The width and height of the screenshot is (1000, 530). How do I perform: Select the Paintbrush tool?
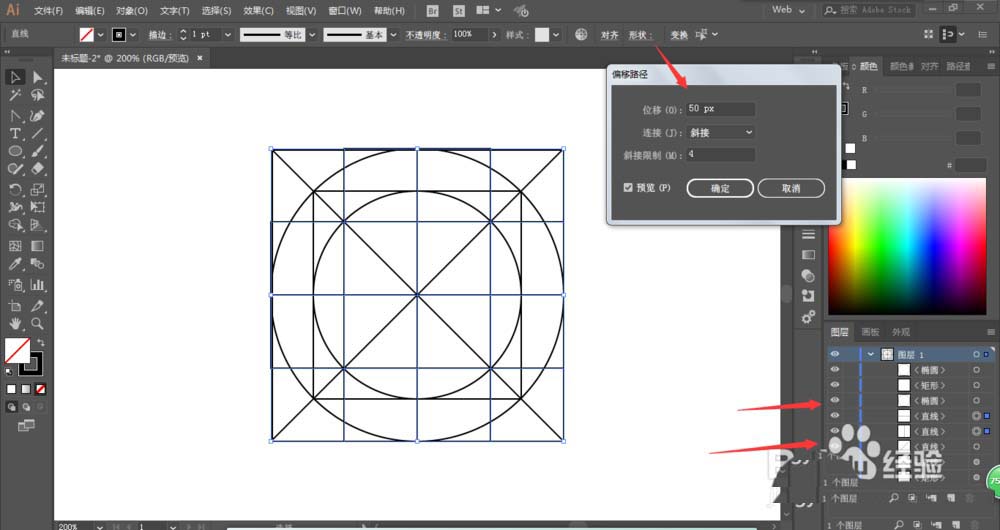coord(38,151)
